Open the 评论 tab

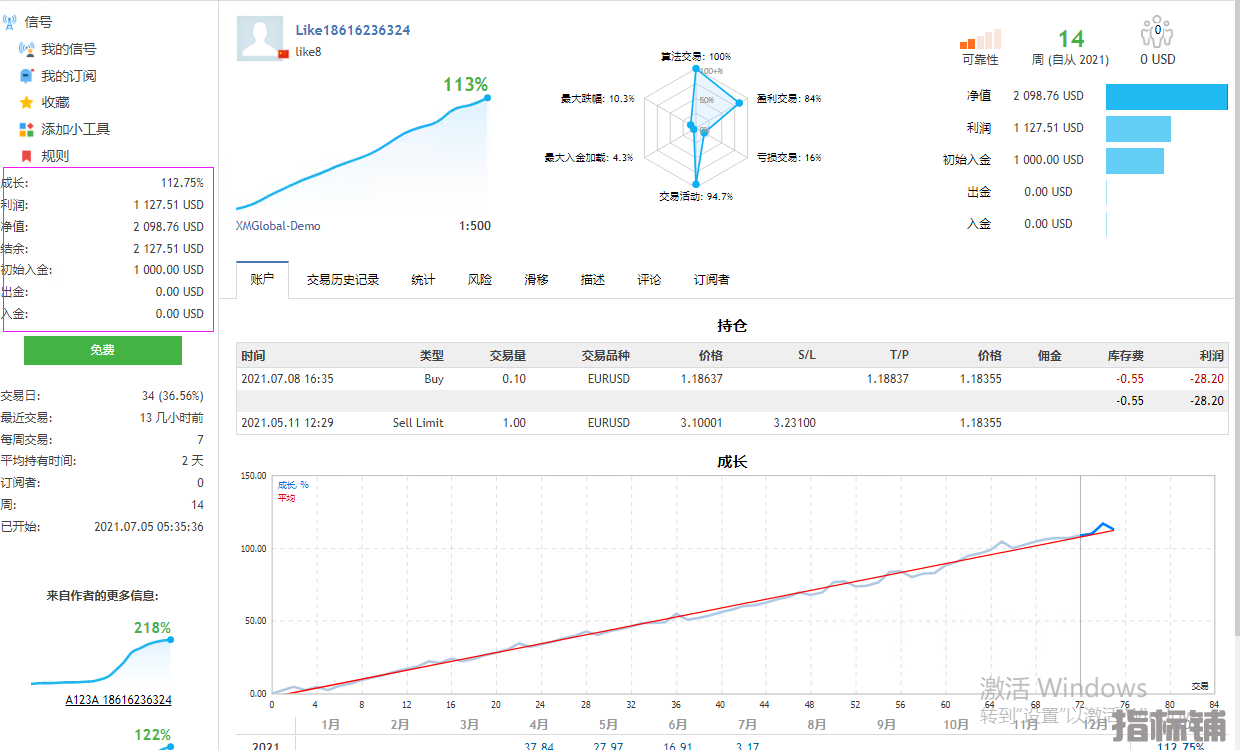click(649, 280)
